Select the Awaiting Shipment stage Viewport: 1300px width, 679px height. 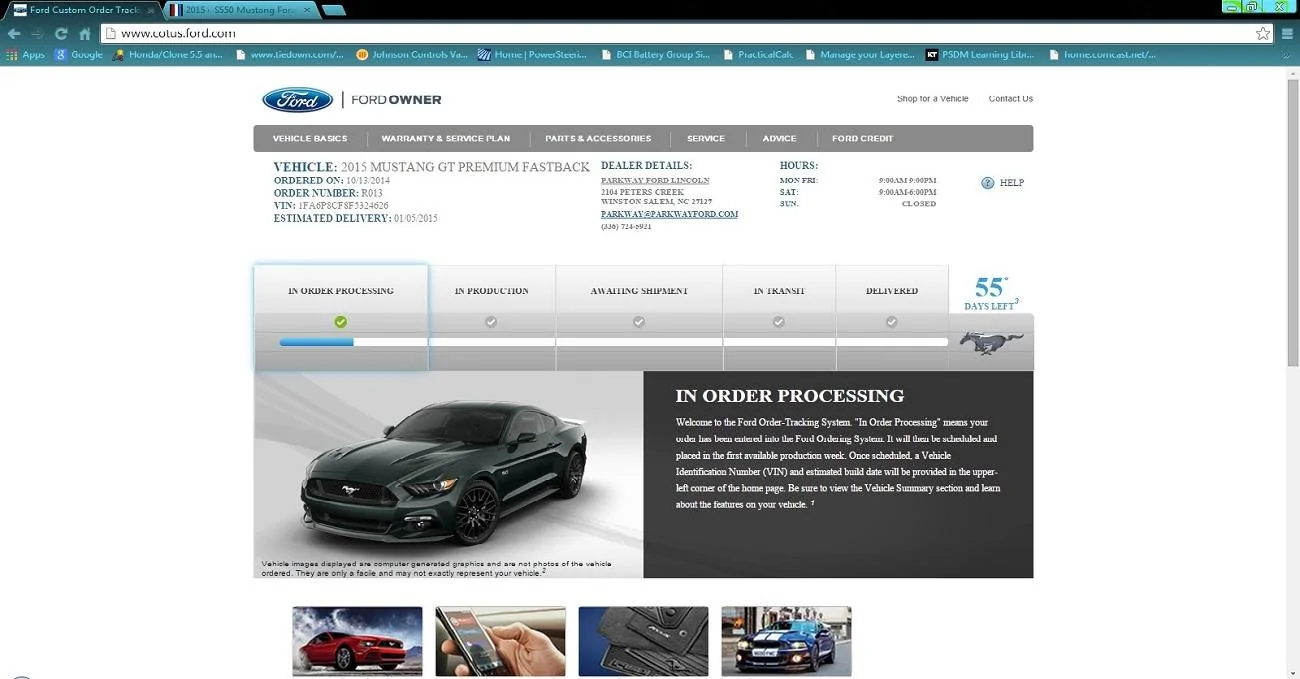click(639, 318)
